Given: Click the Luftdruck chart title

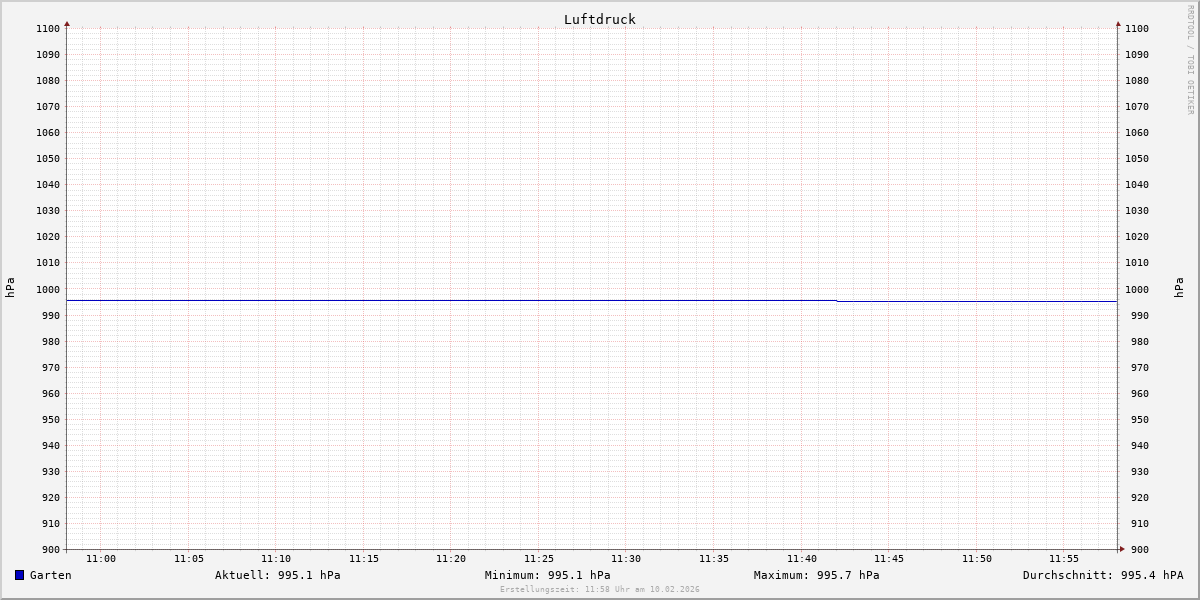Looking at the screenshot, I should (599, 19).
